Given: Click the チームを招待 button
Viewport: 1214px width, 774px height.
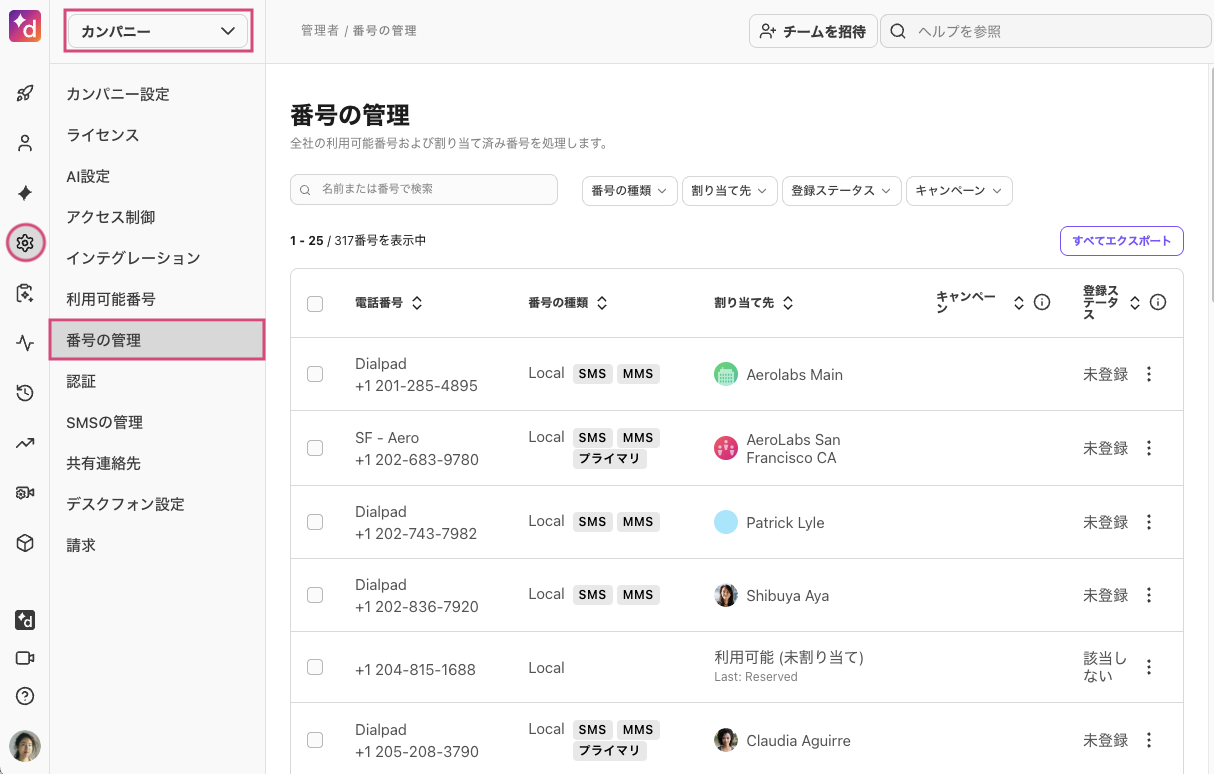Looking at the screenshot, I should [x=812, y=31].
